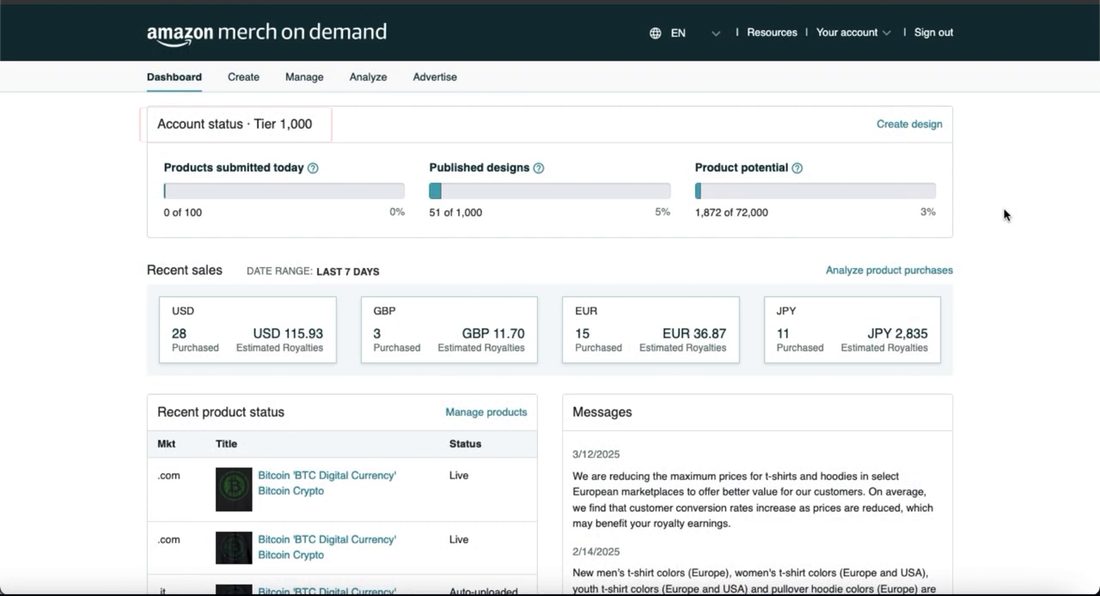Click the "Recent product status" heading

221,412
